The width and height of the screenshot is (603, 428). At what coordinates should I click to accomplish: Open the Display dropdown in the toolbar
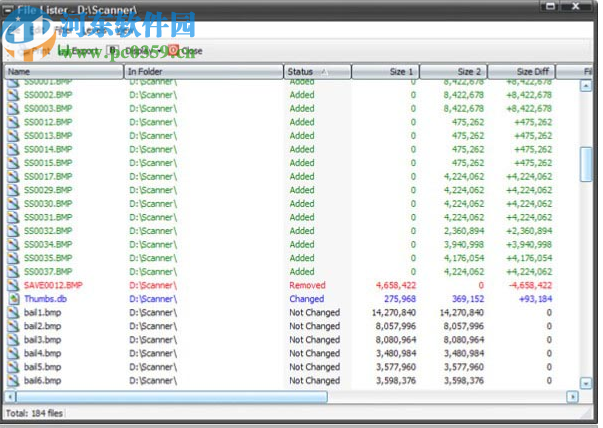click(143, 50)
